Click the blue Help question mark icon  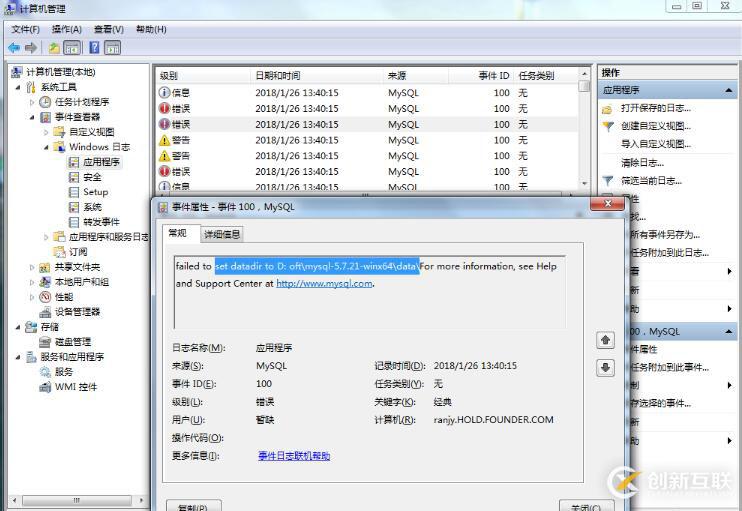click(x=95, y=47)
